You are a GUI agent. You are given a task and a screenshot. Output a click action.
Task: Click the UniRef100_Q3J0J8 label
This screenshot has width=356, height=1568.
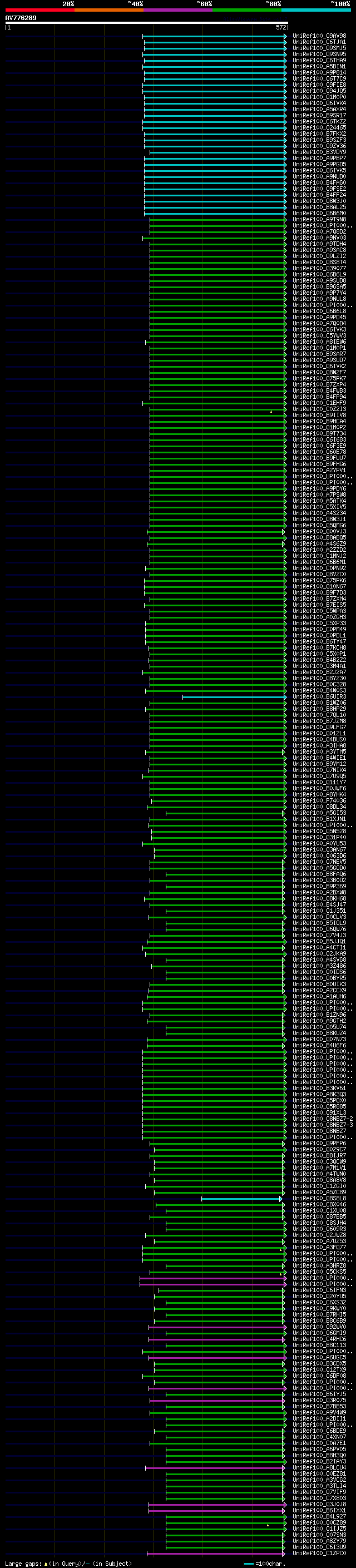pos(319,1505)
